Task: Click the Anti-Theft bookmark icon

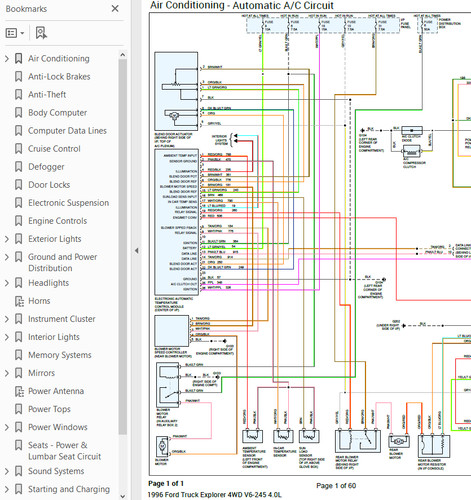Action: pos(19,95)
